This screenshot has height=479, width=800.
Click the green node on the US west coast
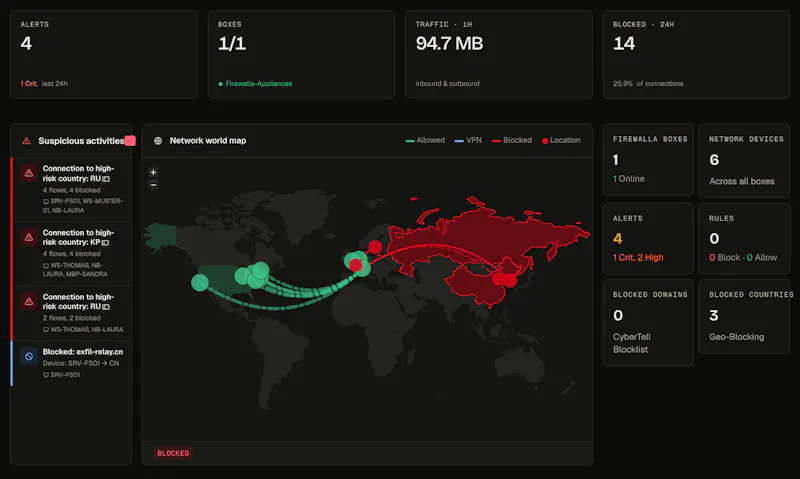click(x=200, y=282)
